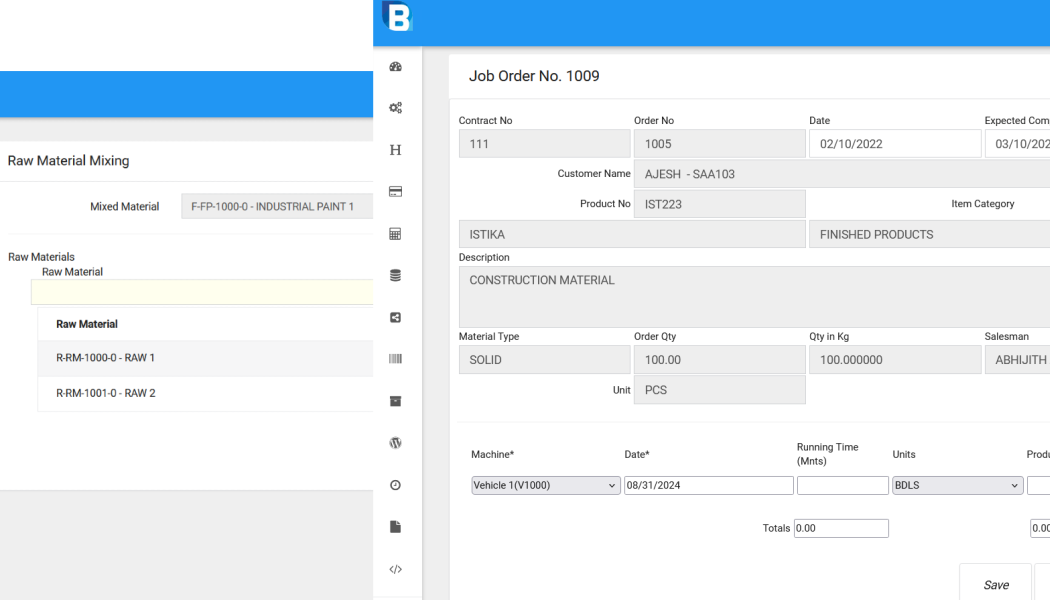Open the dashboard gauge icon in sidebar
1050x600 pixels.
click(x=395, y=67)
